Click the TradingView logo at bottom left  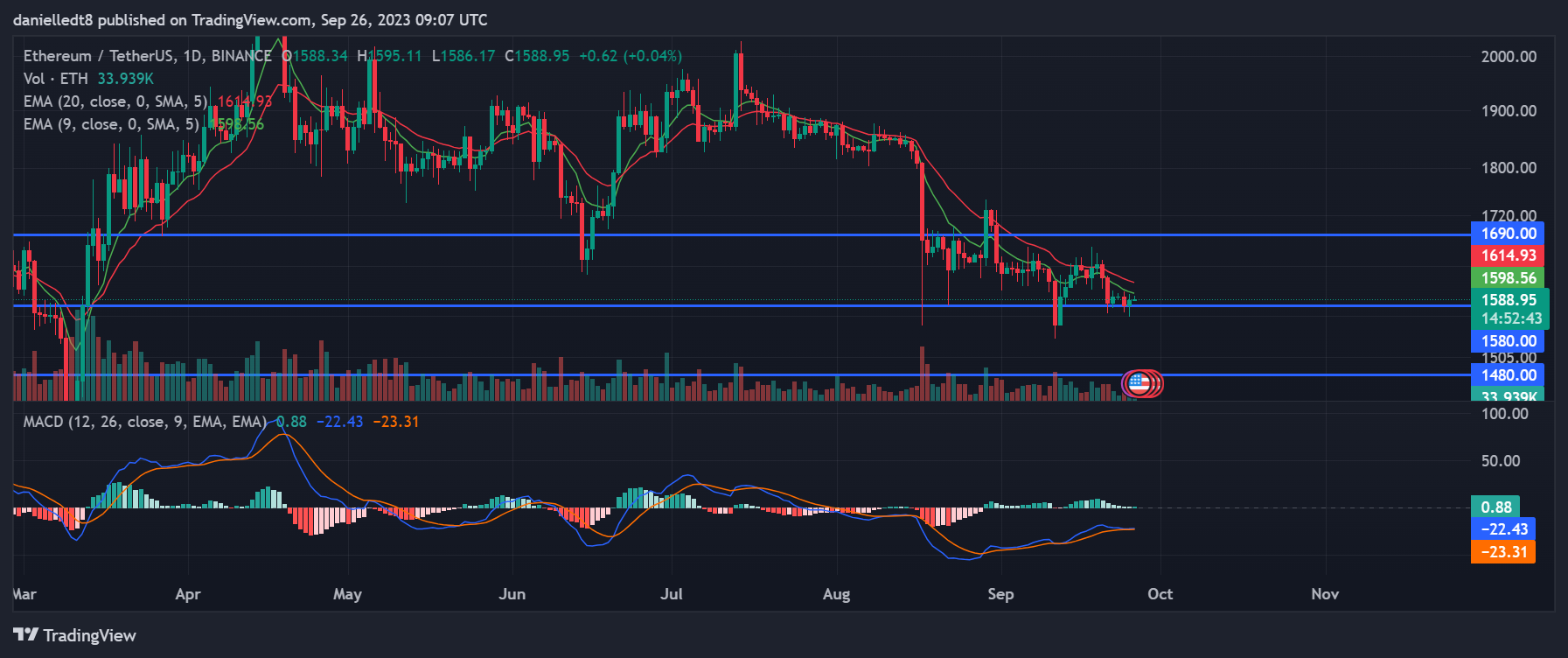tap(75, 635)
